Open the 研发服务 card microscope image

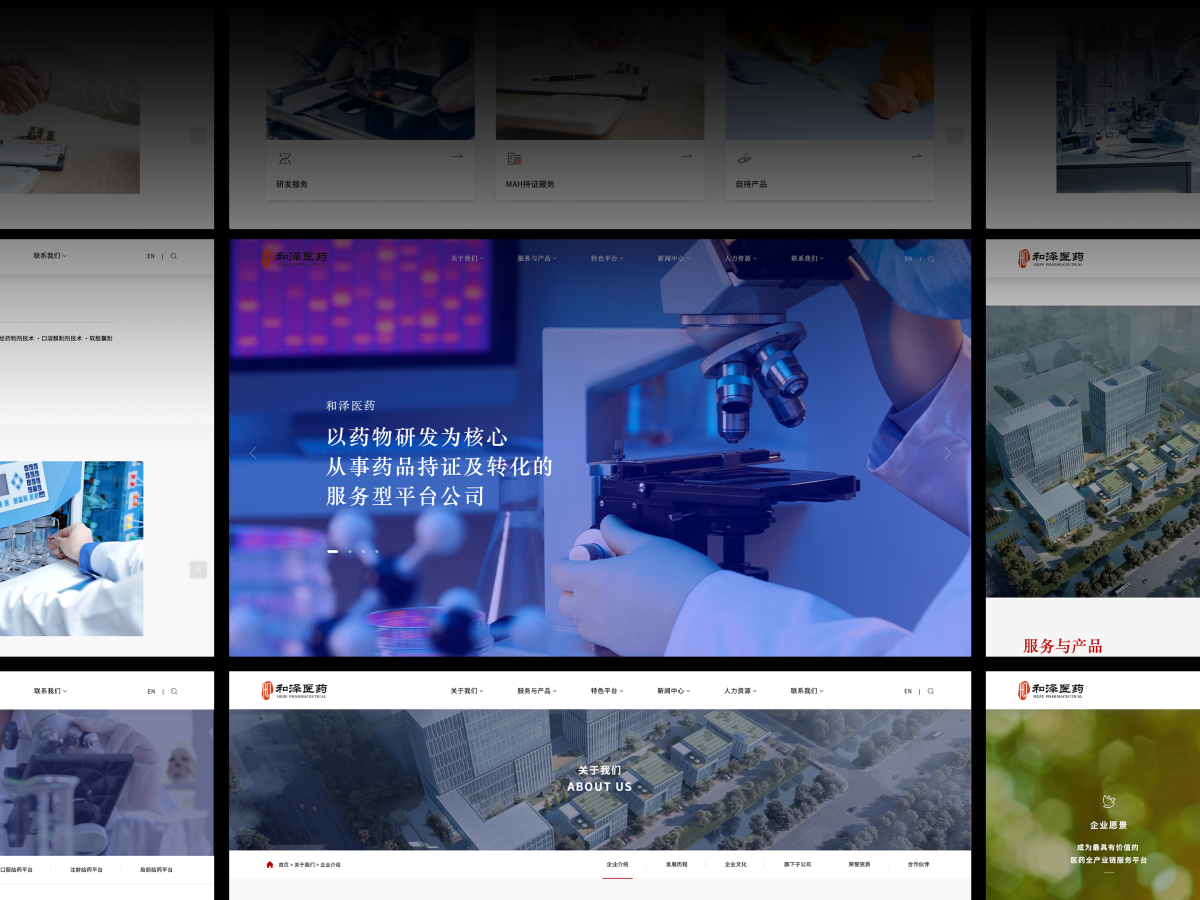[370, 74]
